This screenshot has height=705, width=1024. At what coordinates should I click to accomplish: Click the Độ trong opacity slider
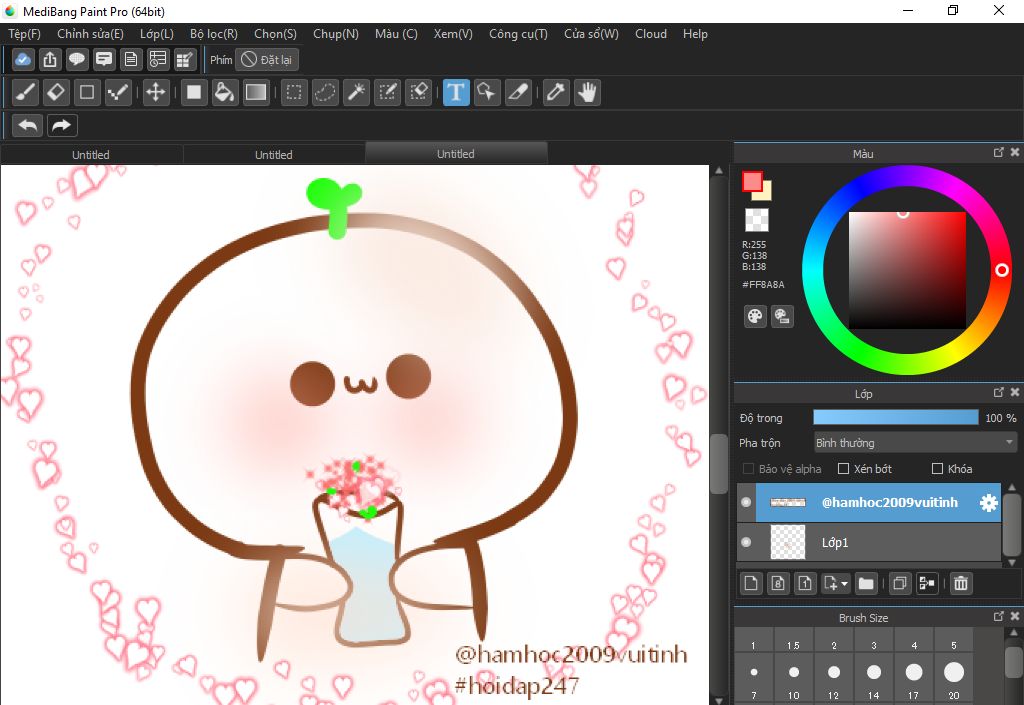pos(895,418)
